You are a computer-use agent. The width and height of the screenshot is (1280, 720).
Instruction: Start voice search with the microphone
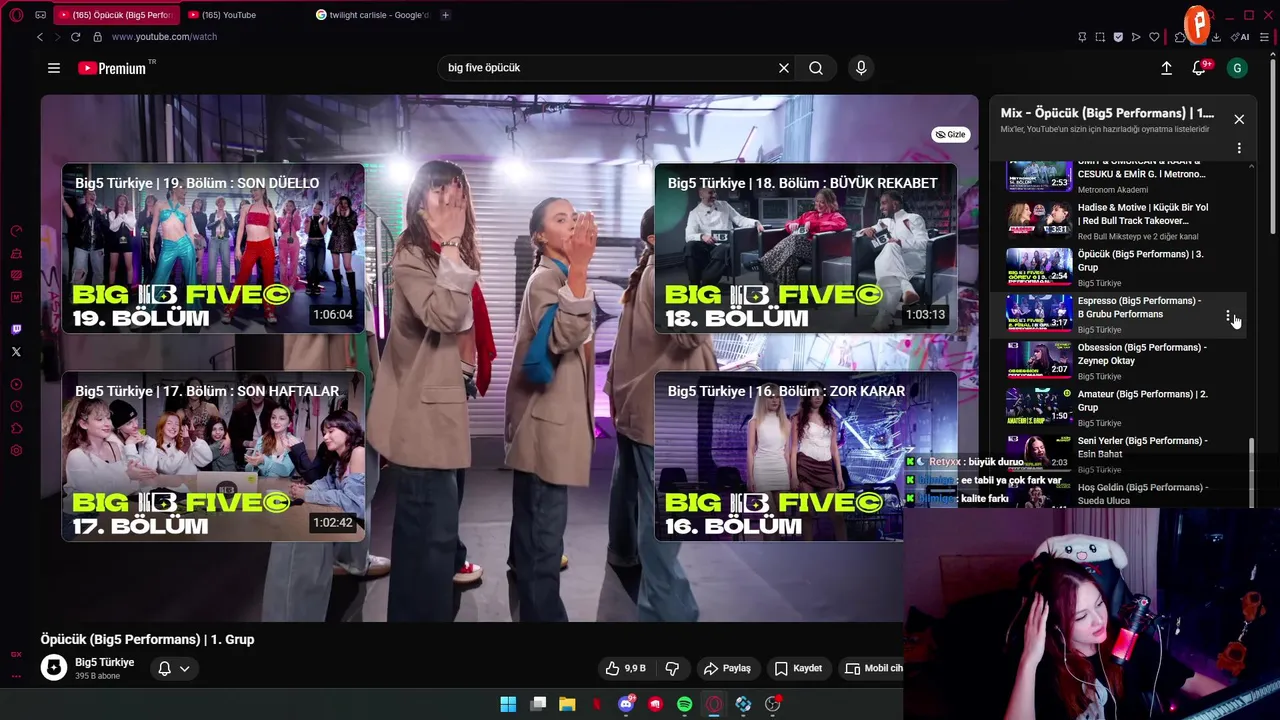click(861, 68)
